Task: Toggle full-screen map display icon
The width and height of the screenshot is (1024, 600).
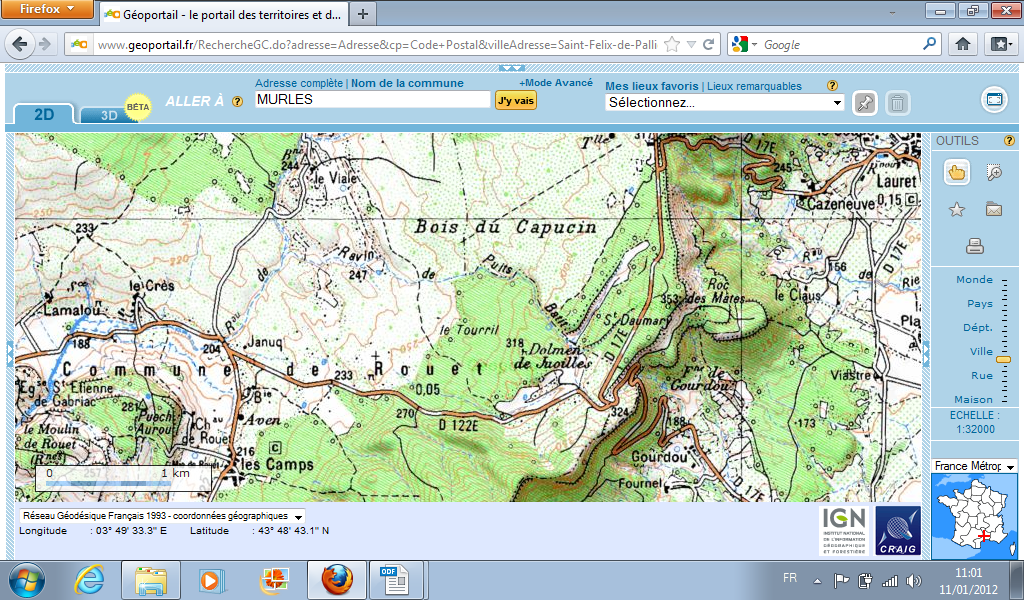Action: pos(994,100)
